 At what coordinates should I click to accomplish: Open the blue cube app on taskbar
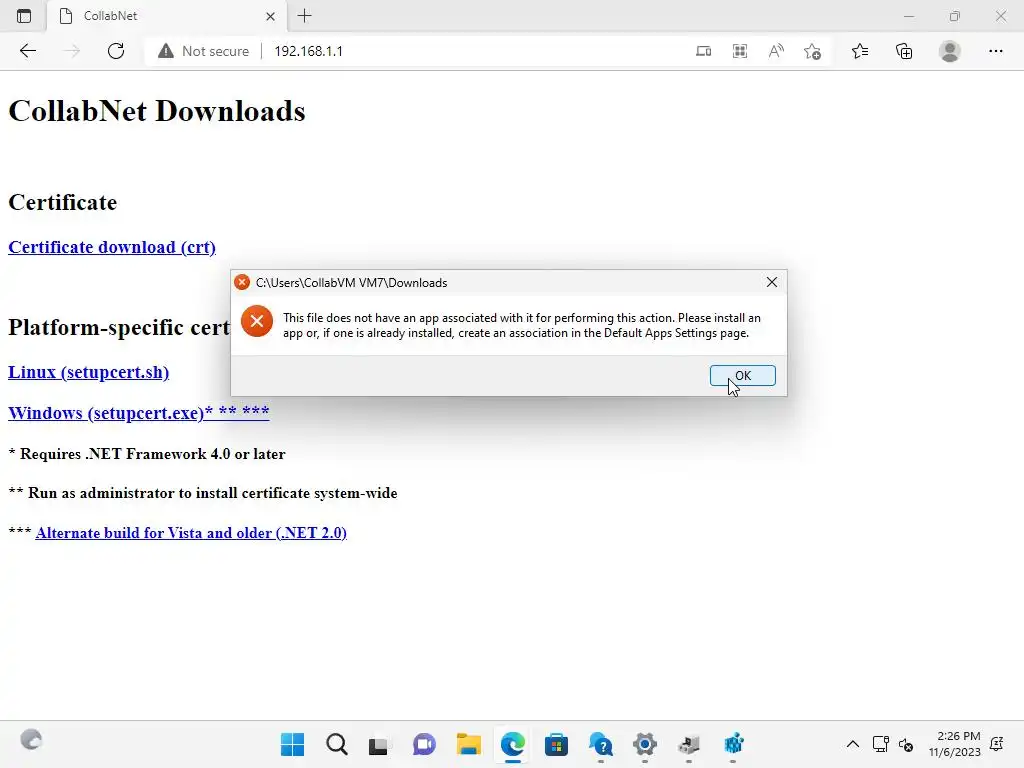pyautogui.click(x=734, y=744)
